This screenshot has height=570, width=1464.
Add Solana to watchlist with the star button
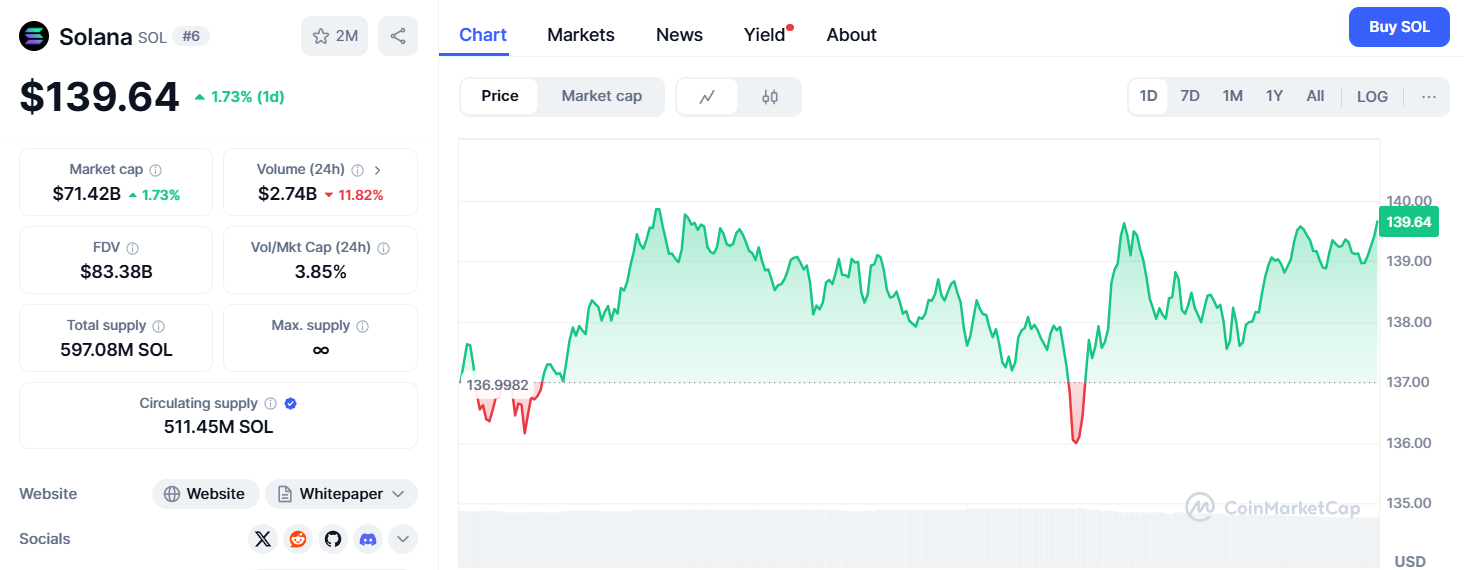point(334,36)
